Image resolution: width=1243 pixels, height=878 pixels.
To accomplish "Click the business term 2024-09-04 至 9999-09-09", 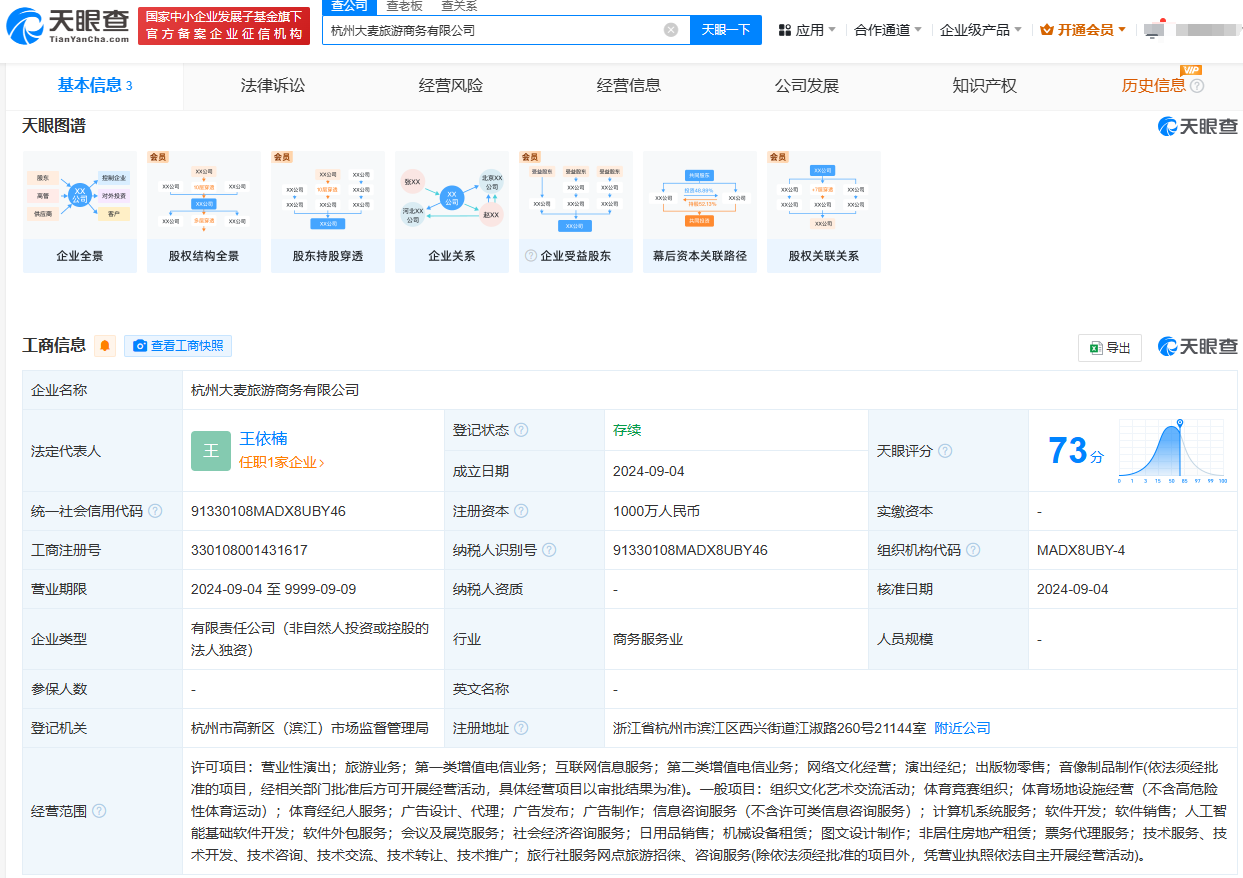I will click(273, 589).
